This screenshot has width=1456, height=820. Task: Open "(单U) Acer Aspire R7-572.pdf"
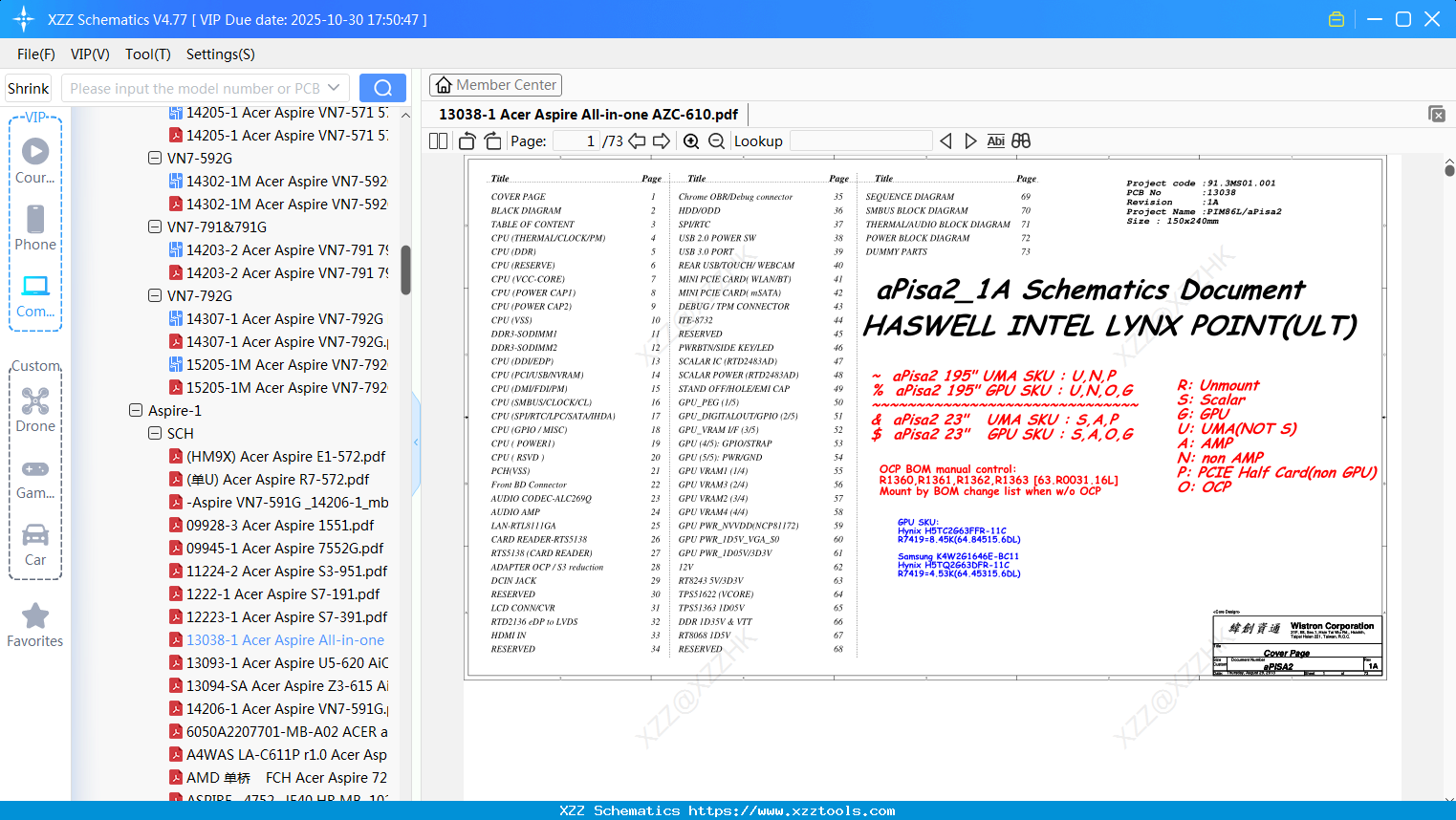269,479
